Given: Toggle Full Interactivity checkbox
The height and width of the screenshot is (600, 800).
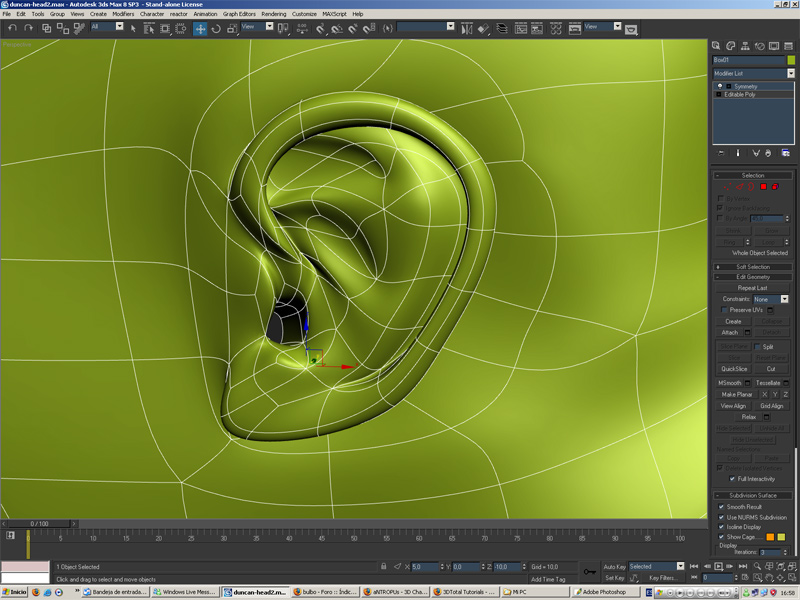Looking at the screenshot, I should [732, 479].
